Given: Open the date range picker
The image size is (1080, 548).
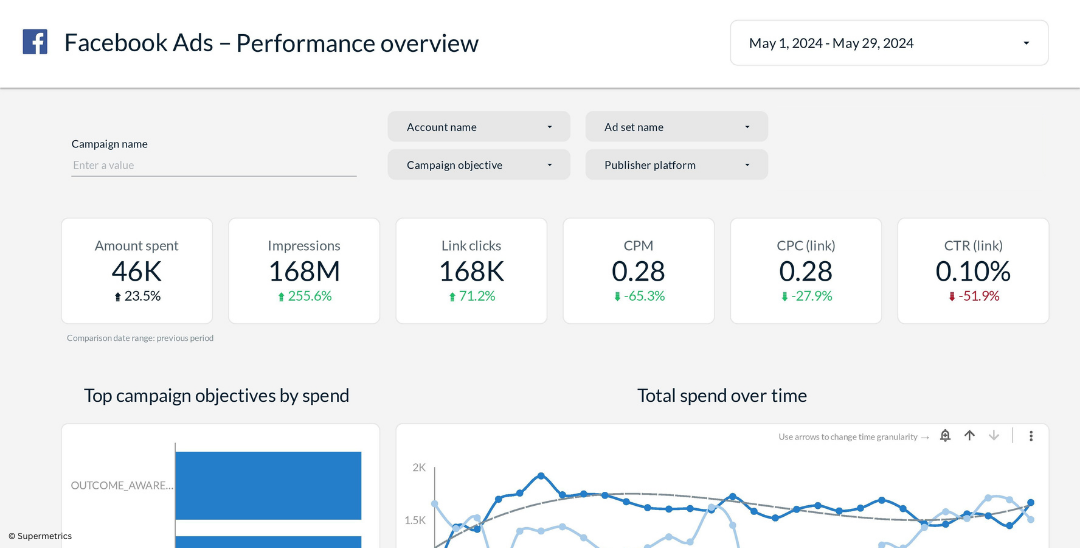Looking at the screenshot, I should (888, 43).
